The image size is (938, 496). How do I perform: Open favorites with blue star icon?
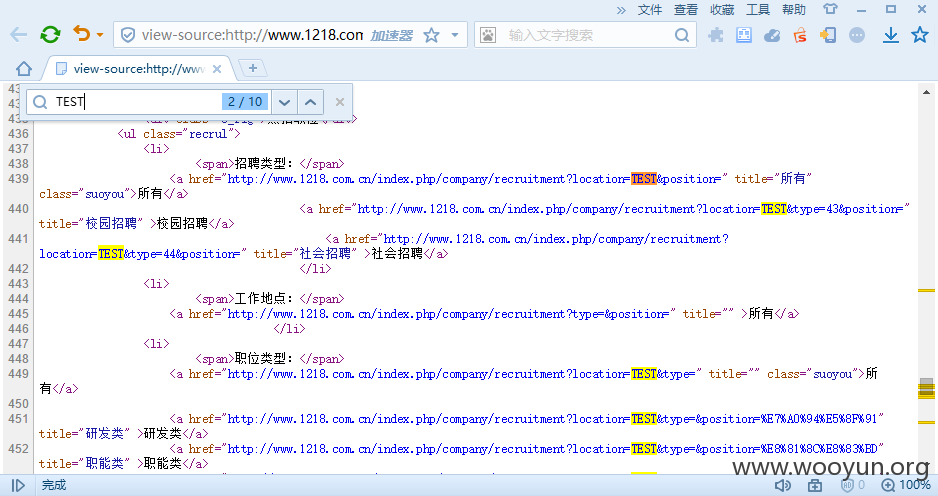point(920,35)
